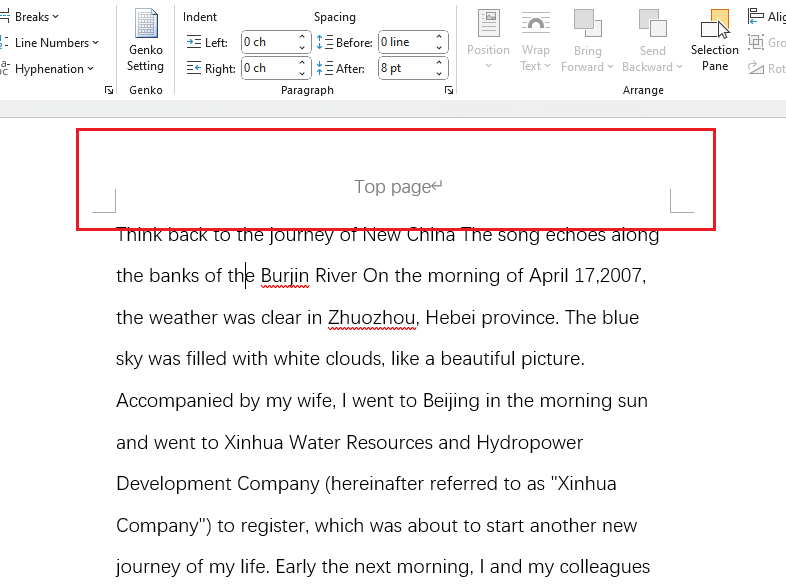The image size is (786, 588).
Task: Click the Genko Setting button
Action: (145, 43)
